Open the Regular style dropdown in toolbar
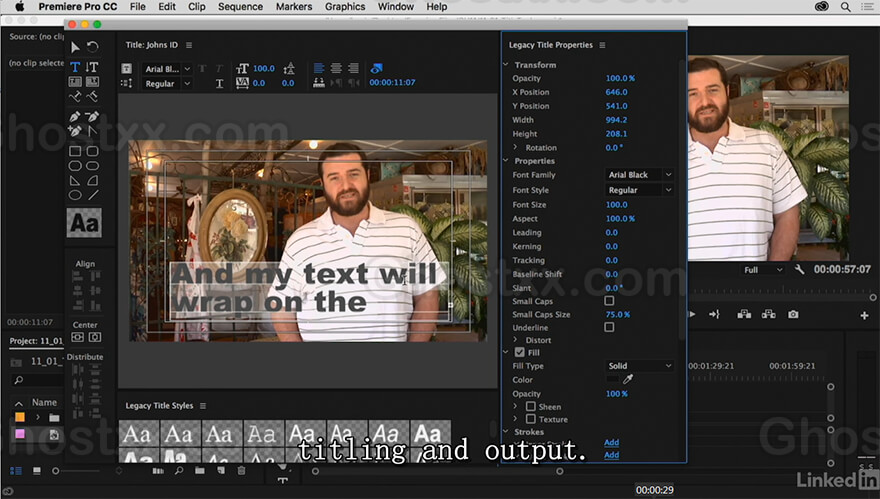 pos(167,84)
